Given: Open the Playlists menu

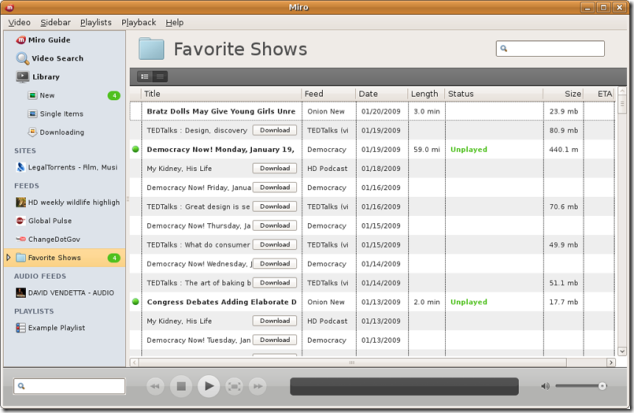Looking at the screenshot, I should click(96, 23).
